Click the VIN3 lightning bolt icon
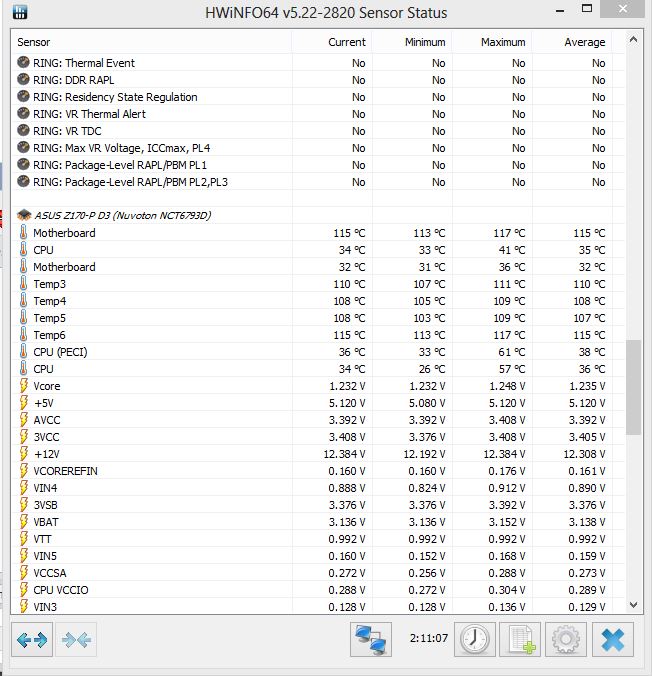The width and height of the screenshot is (652, 676). tap(24, 607)
